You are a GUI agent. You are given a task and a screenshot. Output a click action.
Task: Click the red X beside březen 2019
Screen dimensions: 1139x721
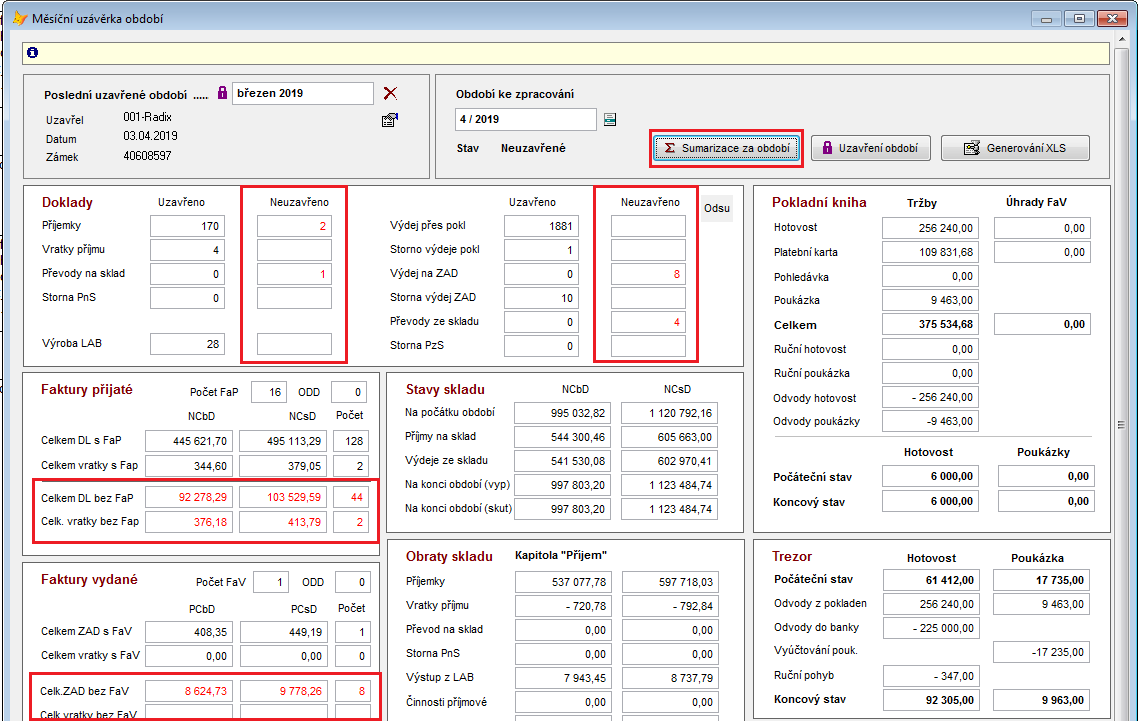tap(390, 93)
